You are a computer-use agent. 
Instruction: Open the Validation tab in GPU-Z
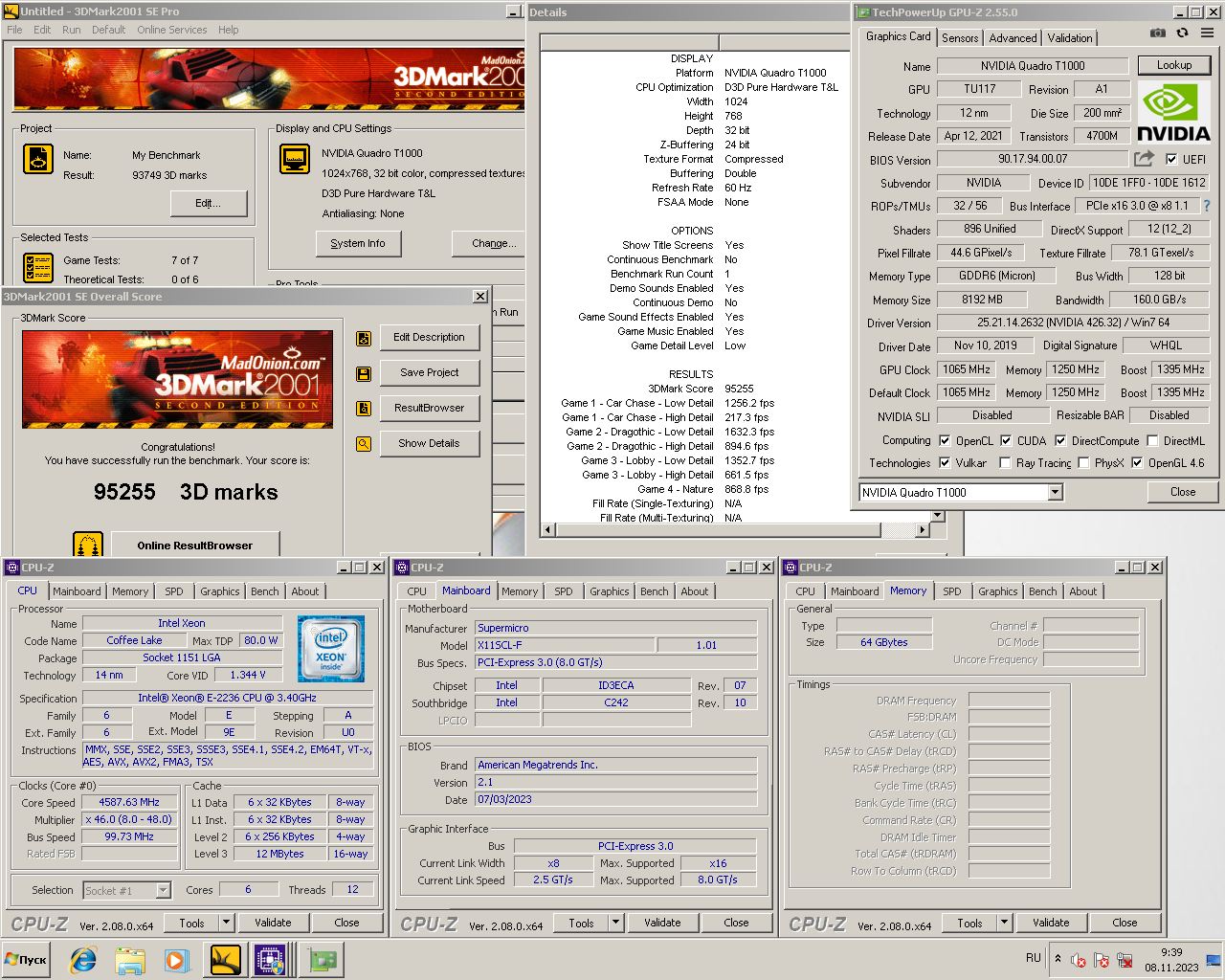pyautogui.click(x=1070, y=38)
